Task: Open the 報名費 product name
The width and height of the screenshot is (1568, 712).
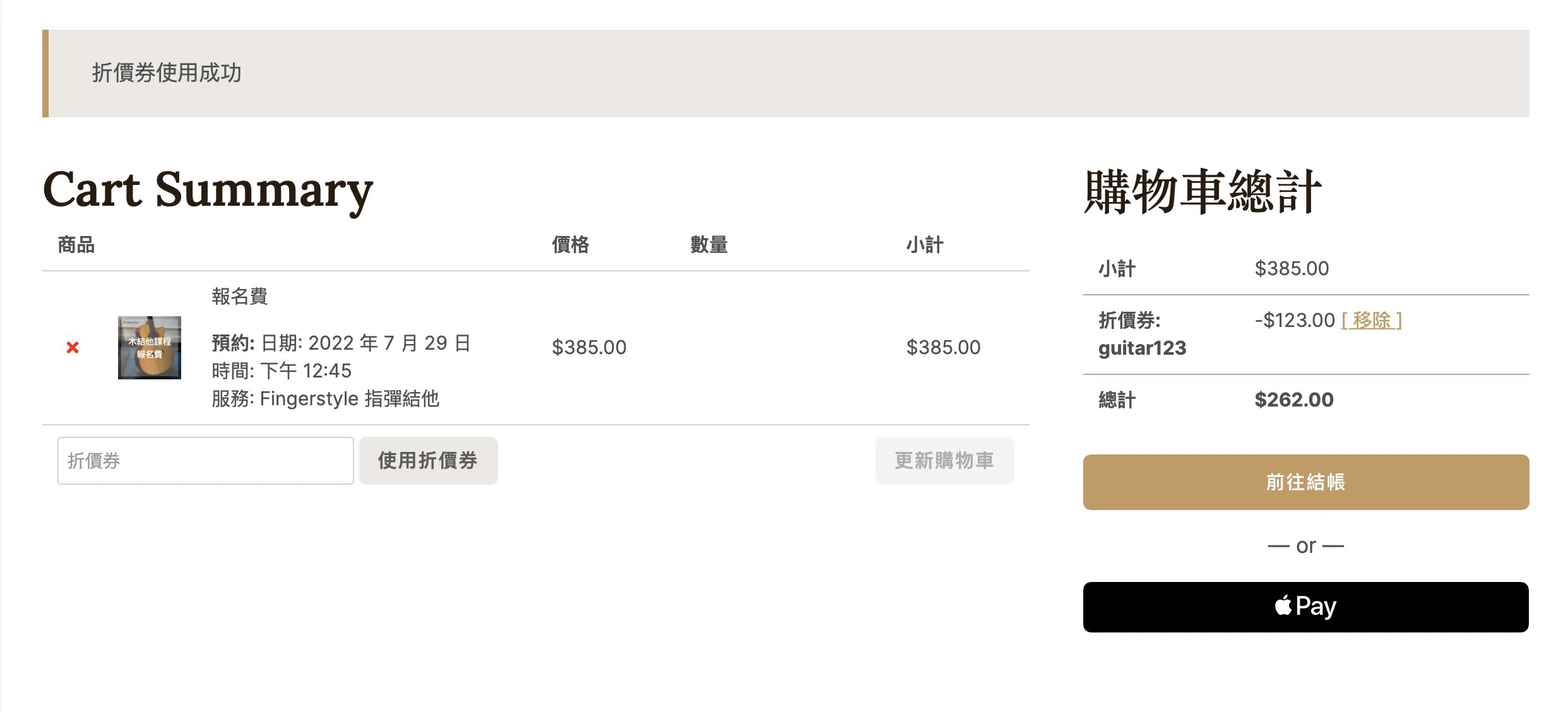Action: tap(240, 296)
